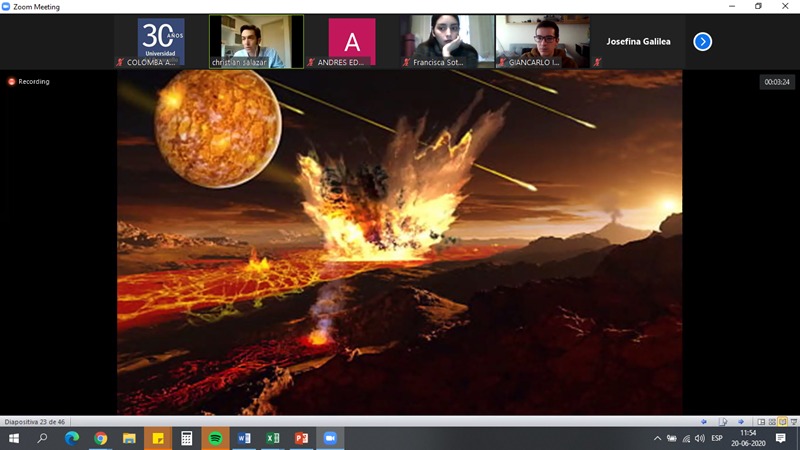Image resolution: width=800 pixels, height=450 pixels.
Task: Open Wi-Fi network tray icon
Action: coord(686,438)
